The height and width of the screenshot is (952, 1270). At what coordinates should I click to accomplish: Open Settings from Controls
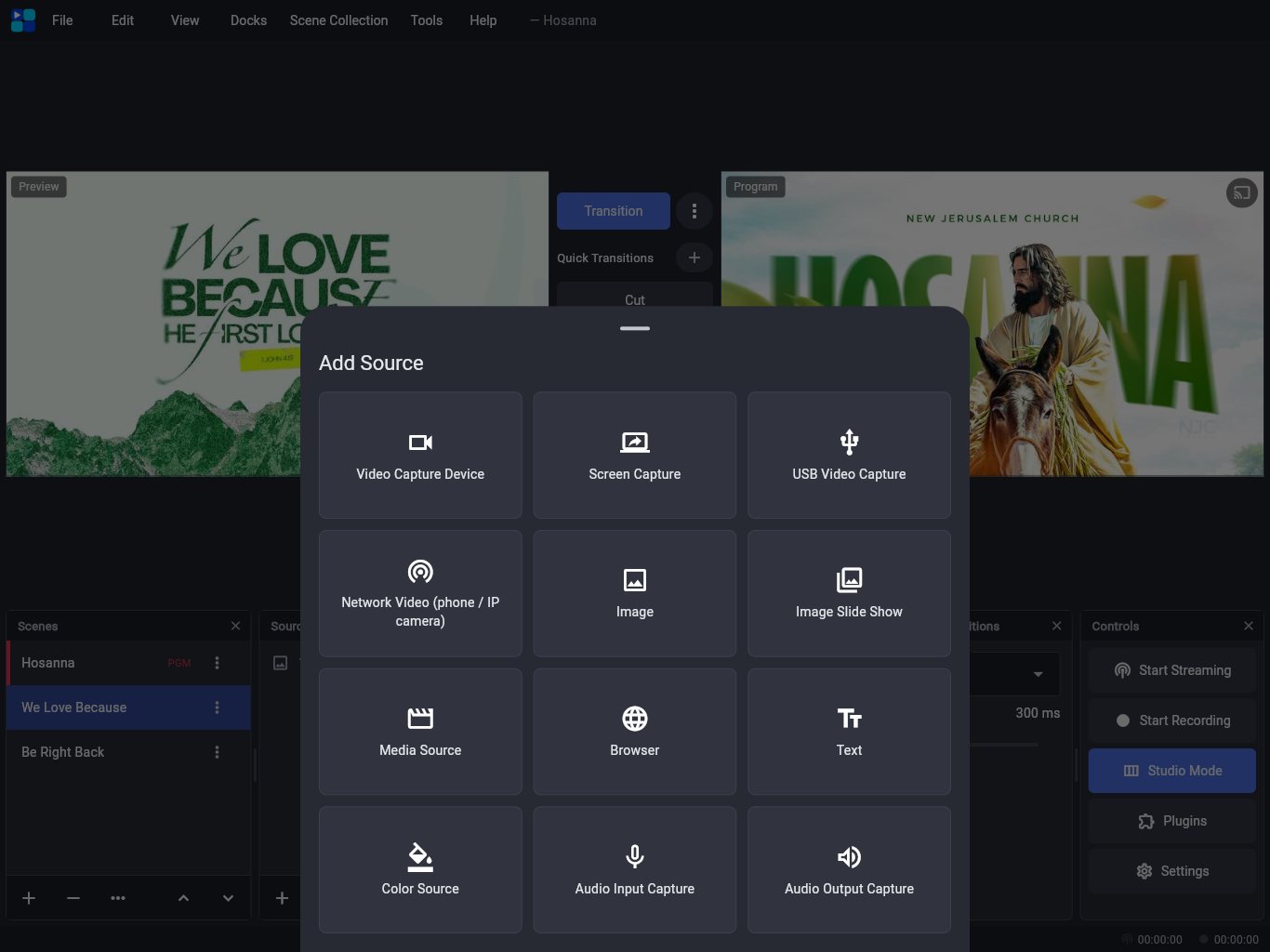[1172, 871]
